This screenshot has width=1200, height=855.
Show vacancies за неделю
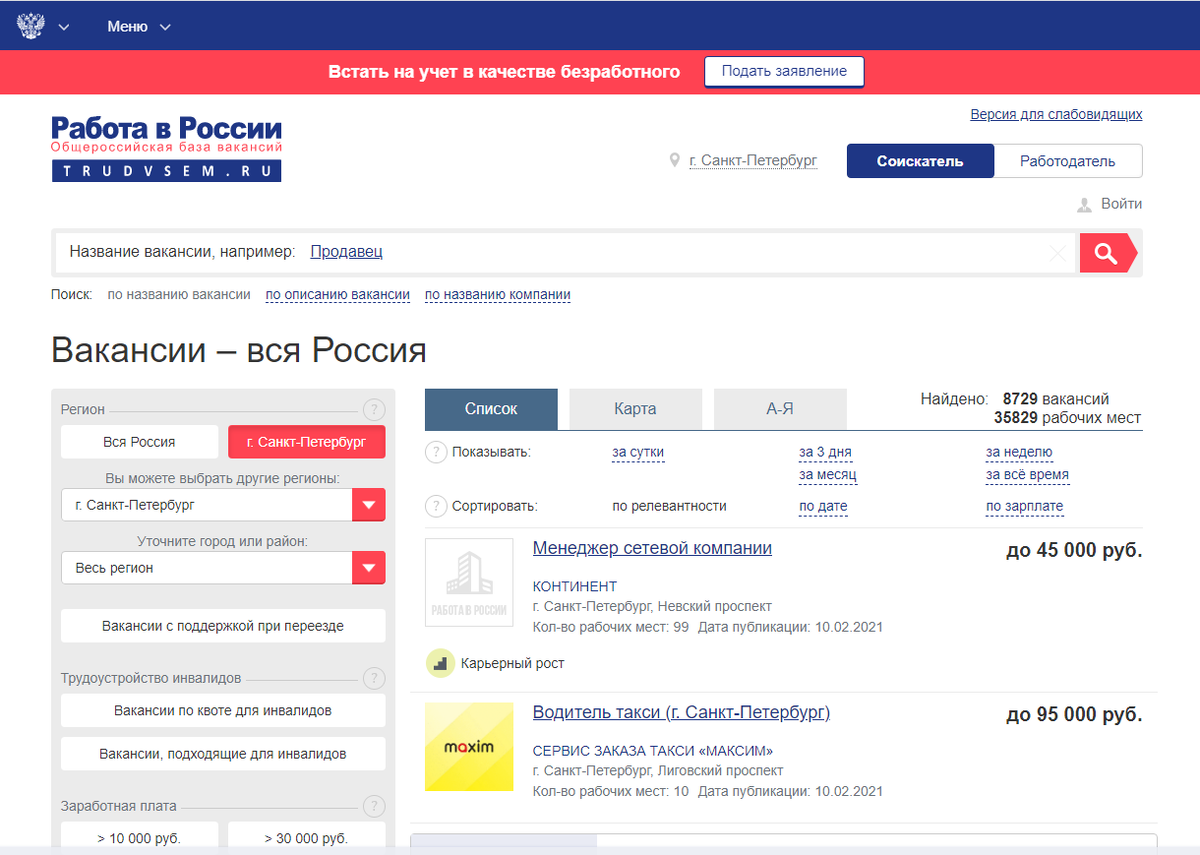1019,453
